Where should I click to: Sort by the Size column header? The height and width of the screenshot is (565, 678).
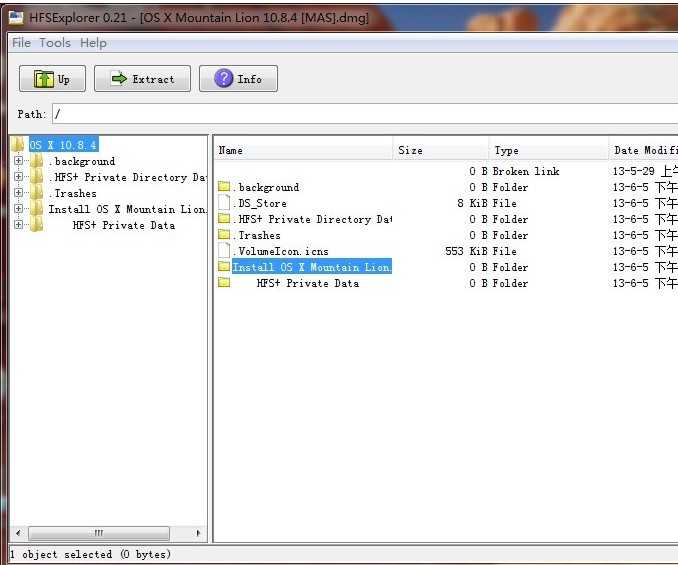click(441, 150)
